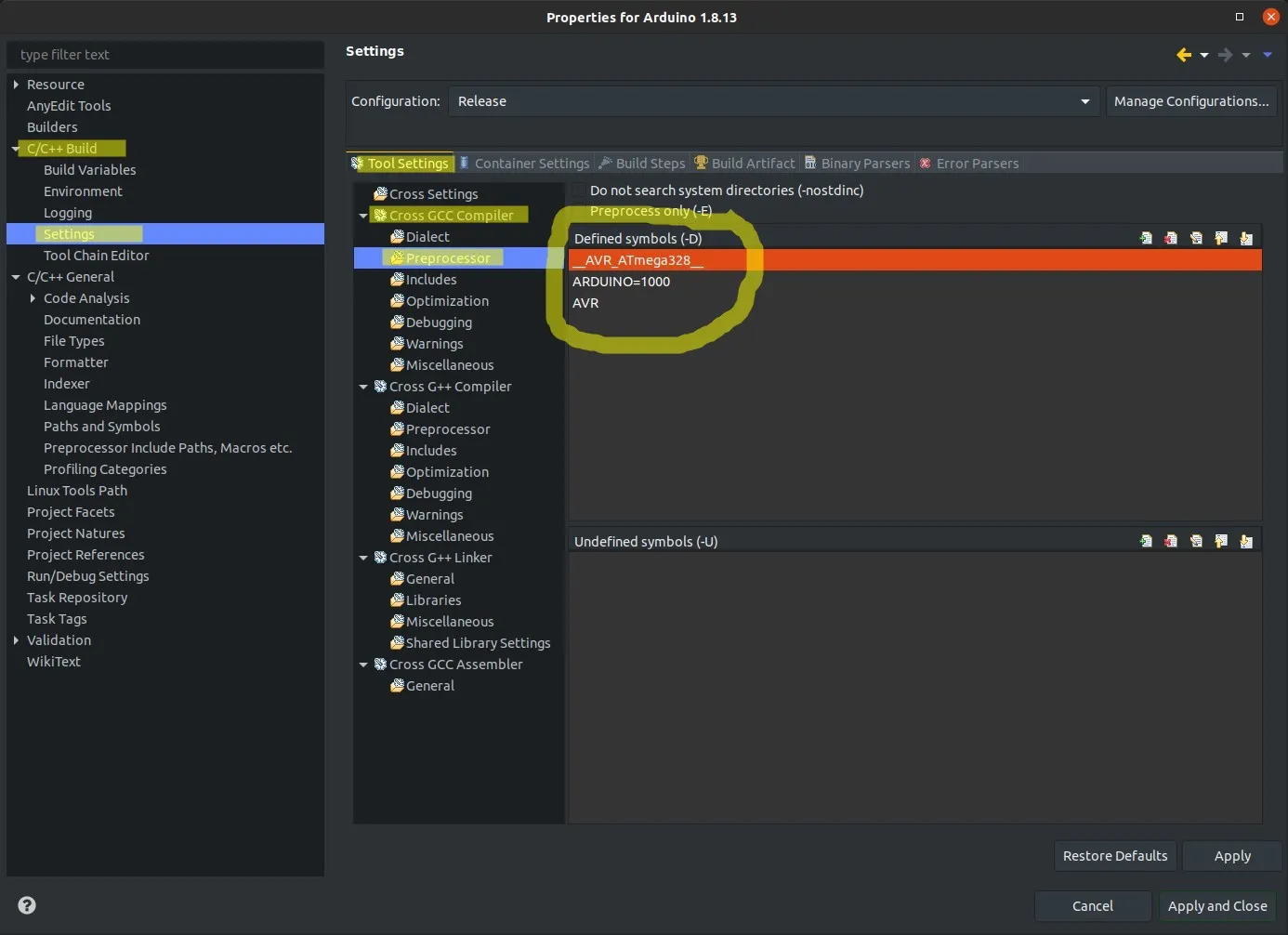The width and height of the screenshot is (1288, 935).
Task: Move the selected defined symbol down
Action: click(x=1246, y=239)
